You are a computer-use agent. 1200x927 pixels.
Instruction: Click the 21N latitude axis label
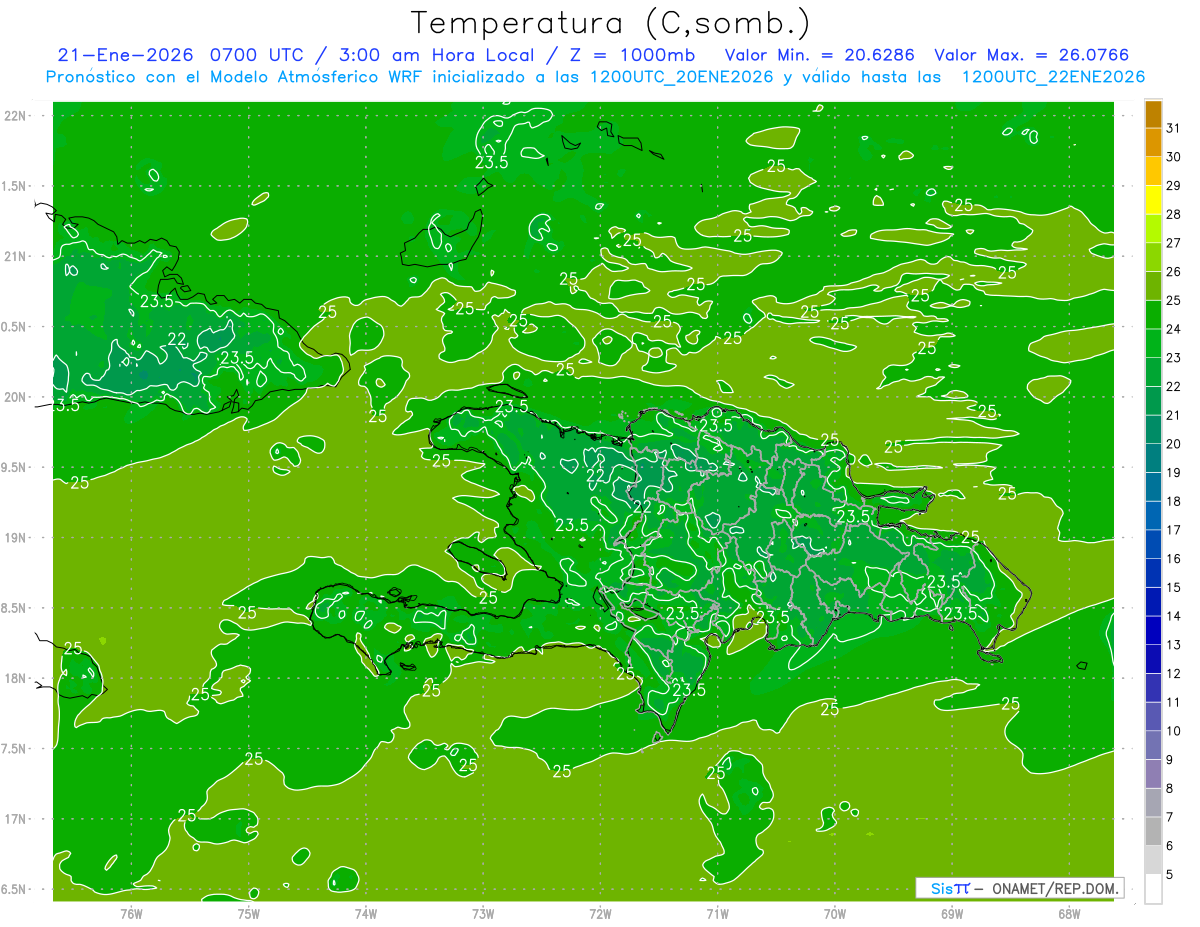pyautogui.click(x=15, y=257)
